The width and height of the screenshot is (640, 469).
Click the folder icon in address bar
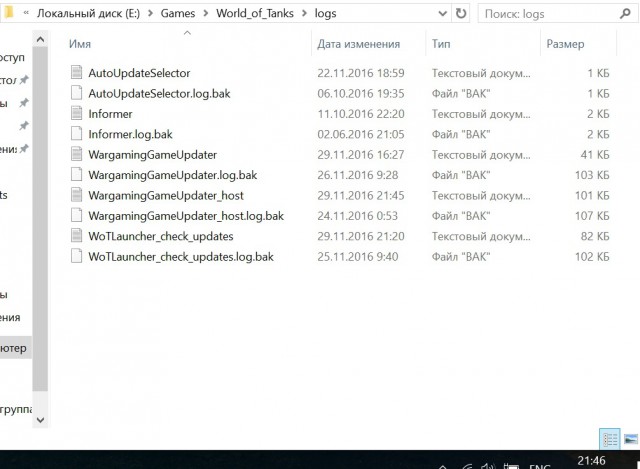(8, 13)
